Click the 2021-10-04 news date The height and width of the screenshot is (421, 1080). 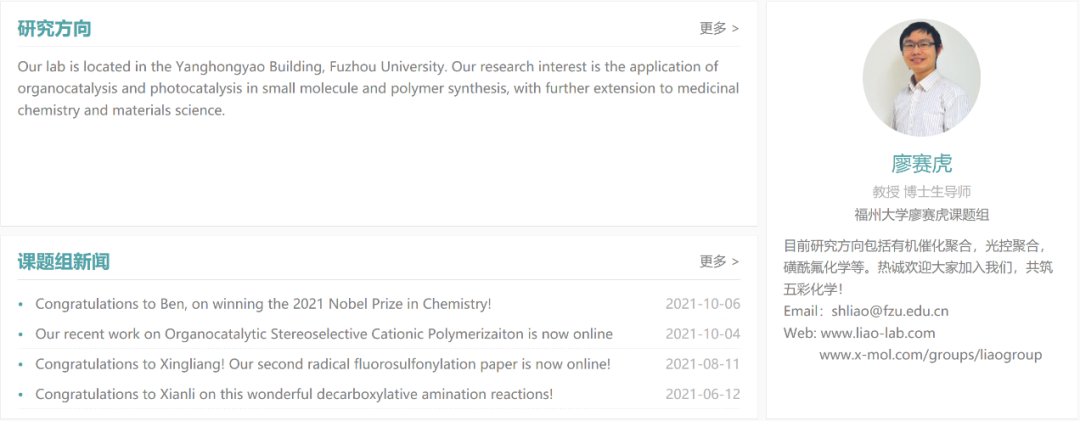point(702,334)
